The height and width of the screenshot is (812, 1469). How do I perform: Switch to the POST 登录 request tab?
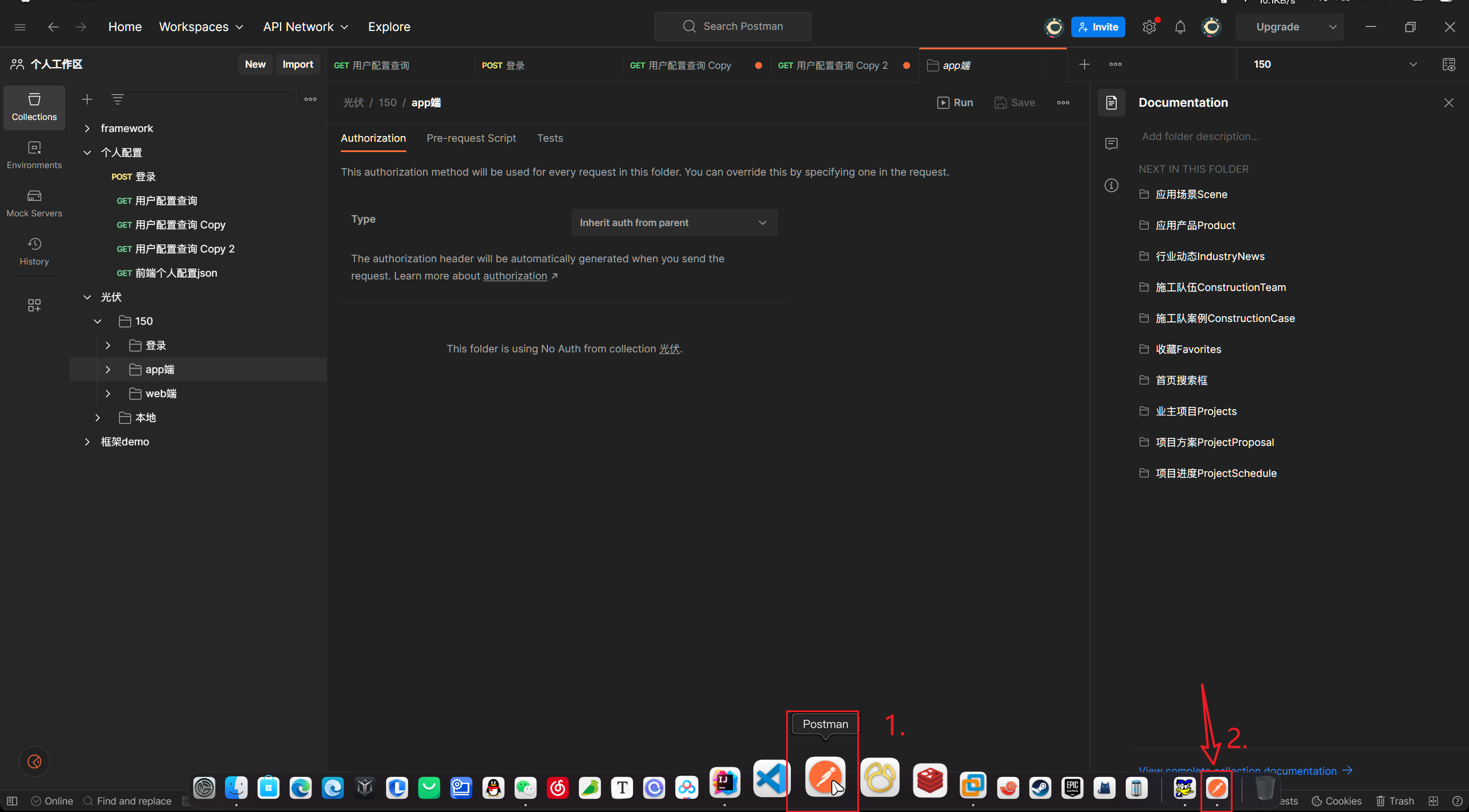[x=503, y=65]
